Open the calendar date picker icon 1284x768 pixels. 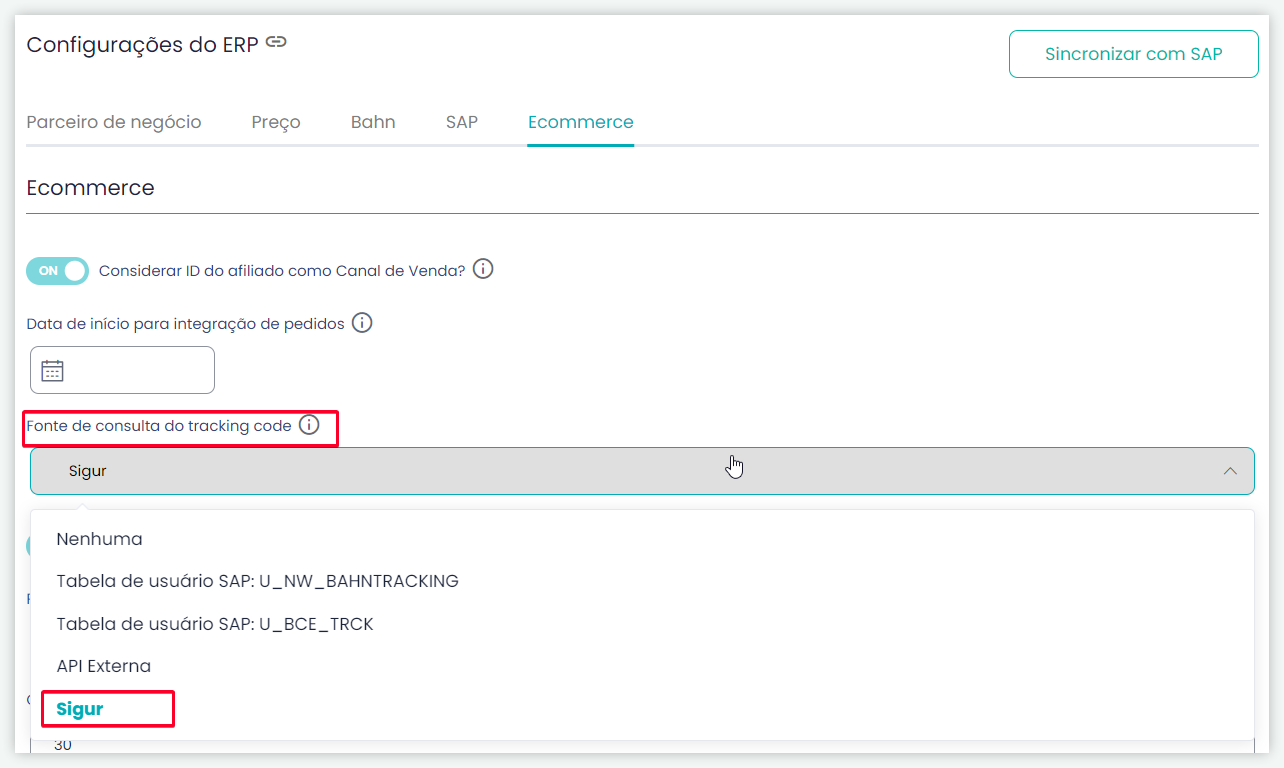click(x=52, y=371)
